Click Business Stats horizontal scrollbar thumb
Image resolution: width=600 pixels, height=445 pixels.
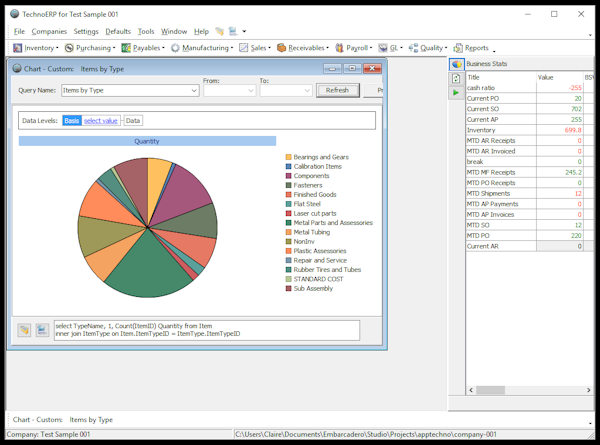tap(490, 390)
